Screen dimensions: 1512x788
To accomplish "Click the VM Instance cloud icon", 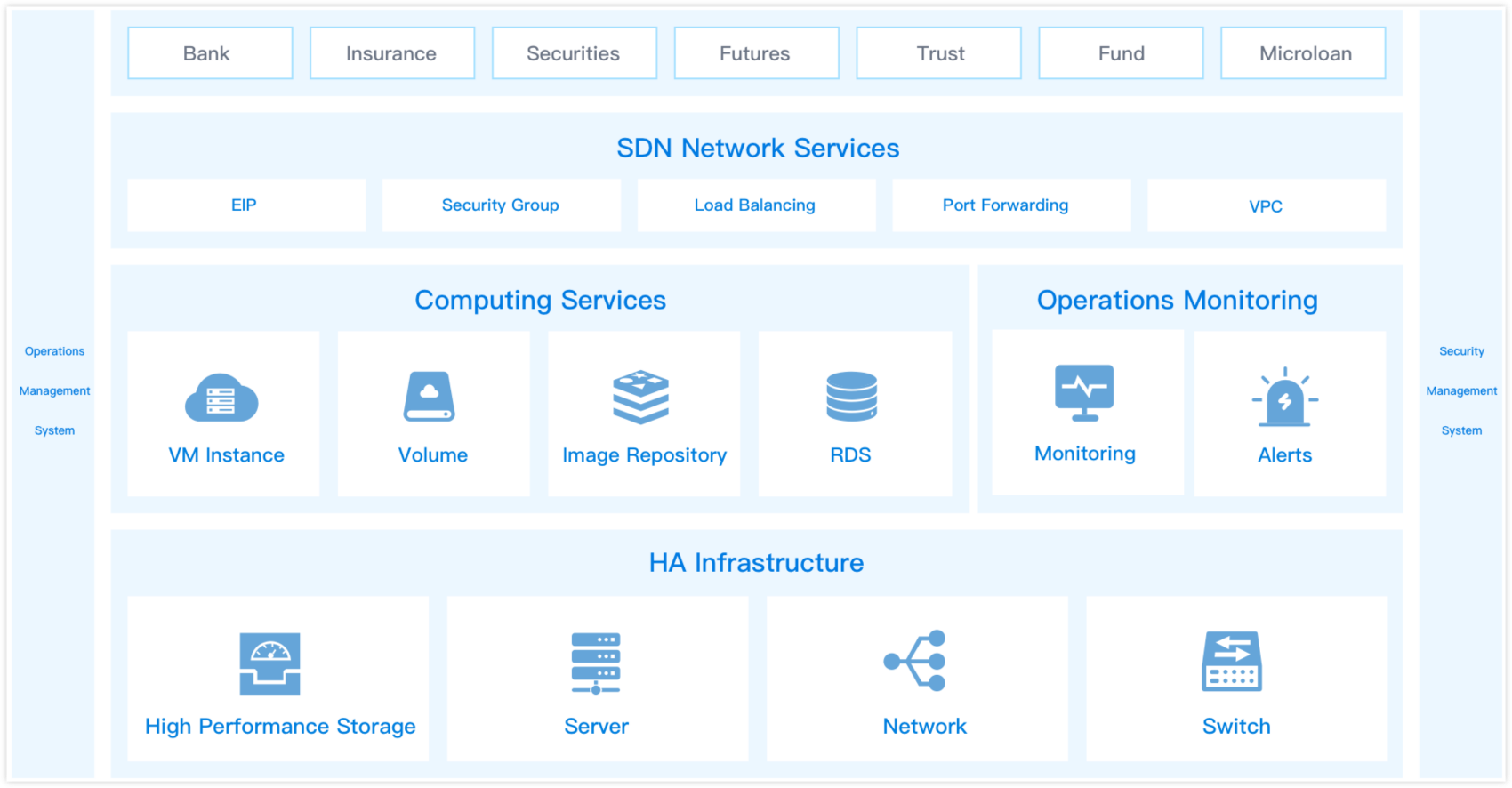I will 221,398.
